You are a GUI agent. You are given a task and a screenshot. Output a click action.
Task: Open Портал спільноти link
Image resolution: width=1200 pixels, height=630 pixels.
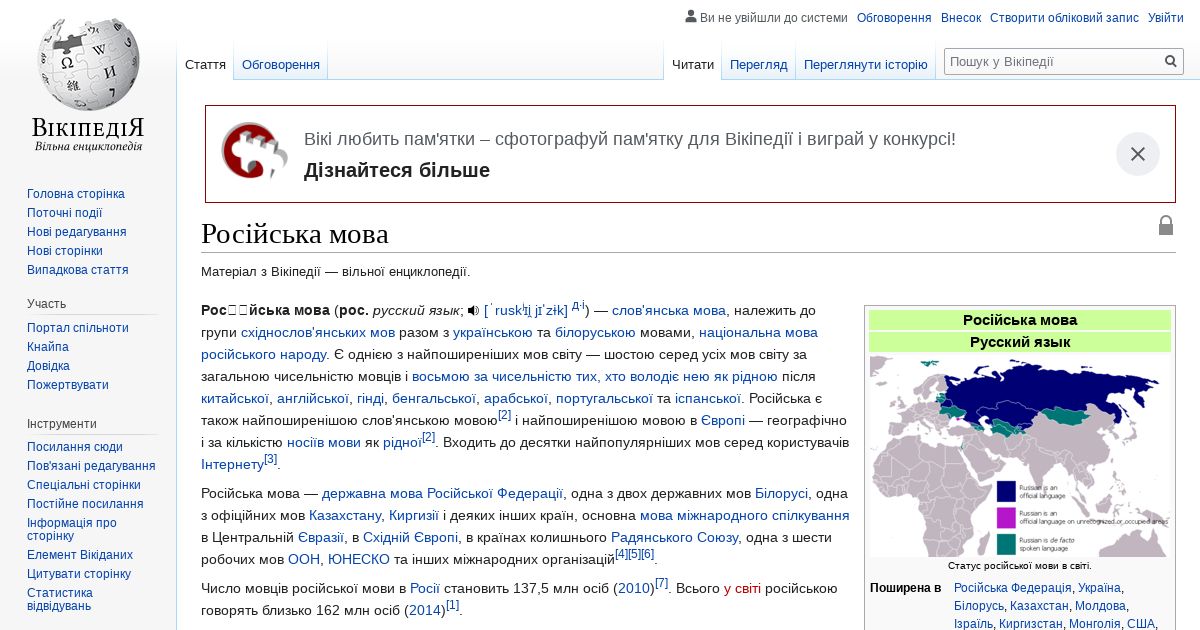tap(78, 328)
